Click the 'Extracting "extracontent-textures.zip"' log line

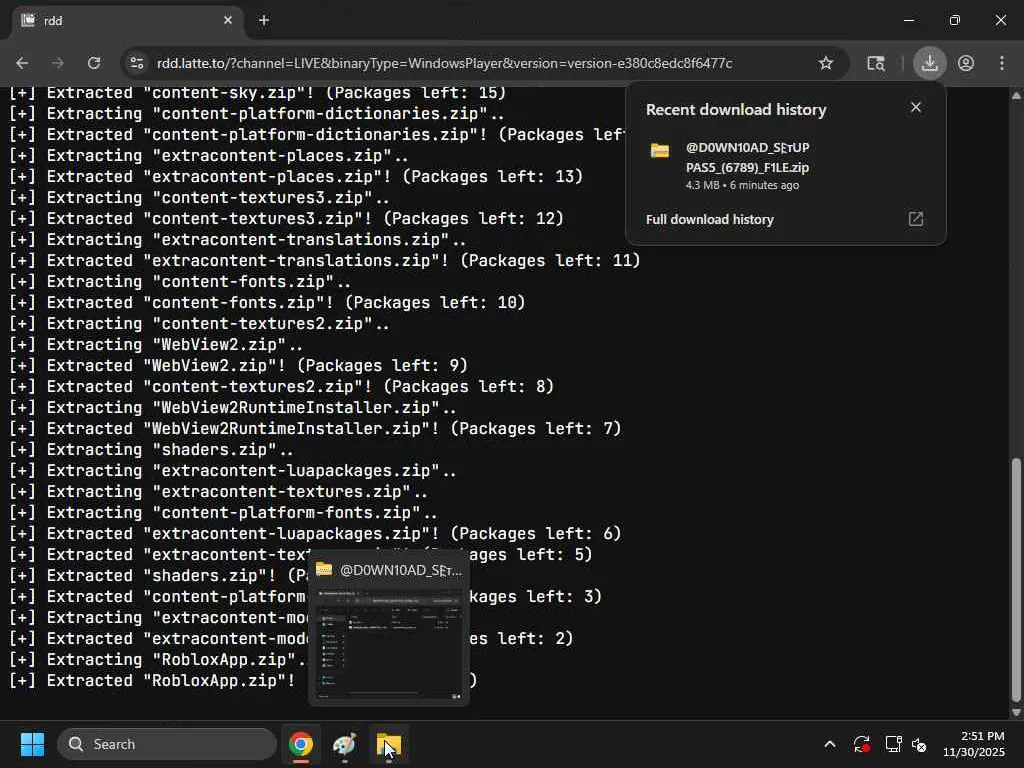[218, 492]
